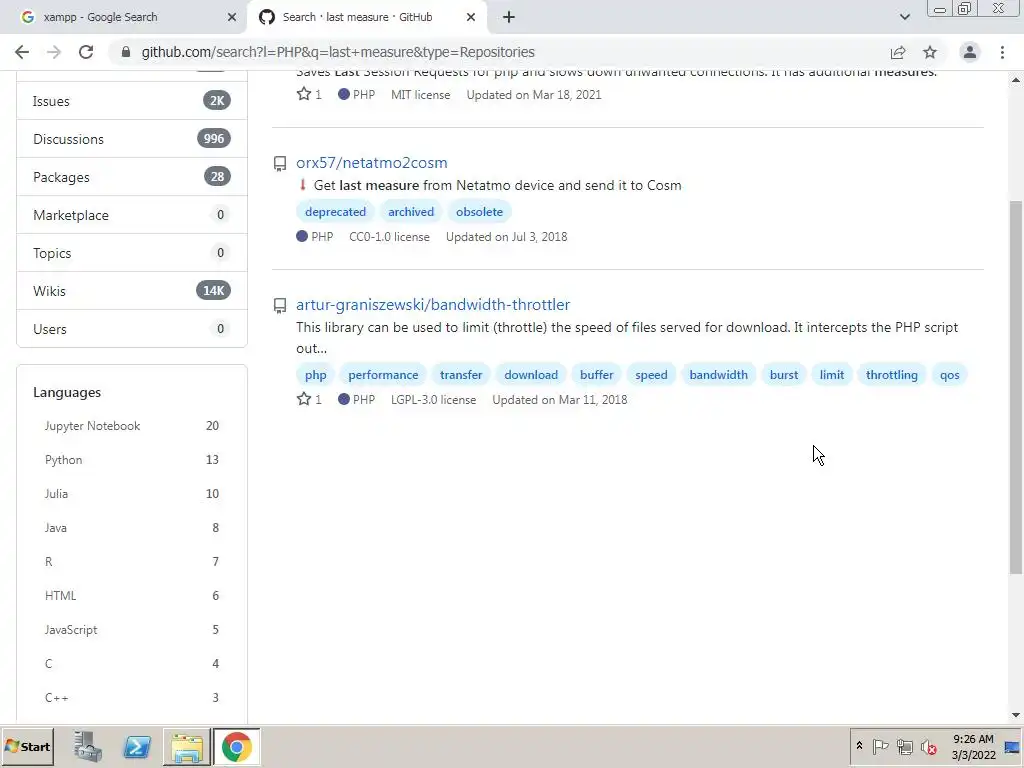Close the GitHub search tab
Screen dimensions: 1024x768
(471, 17)
